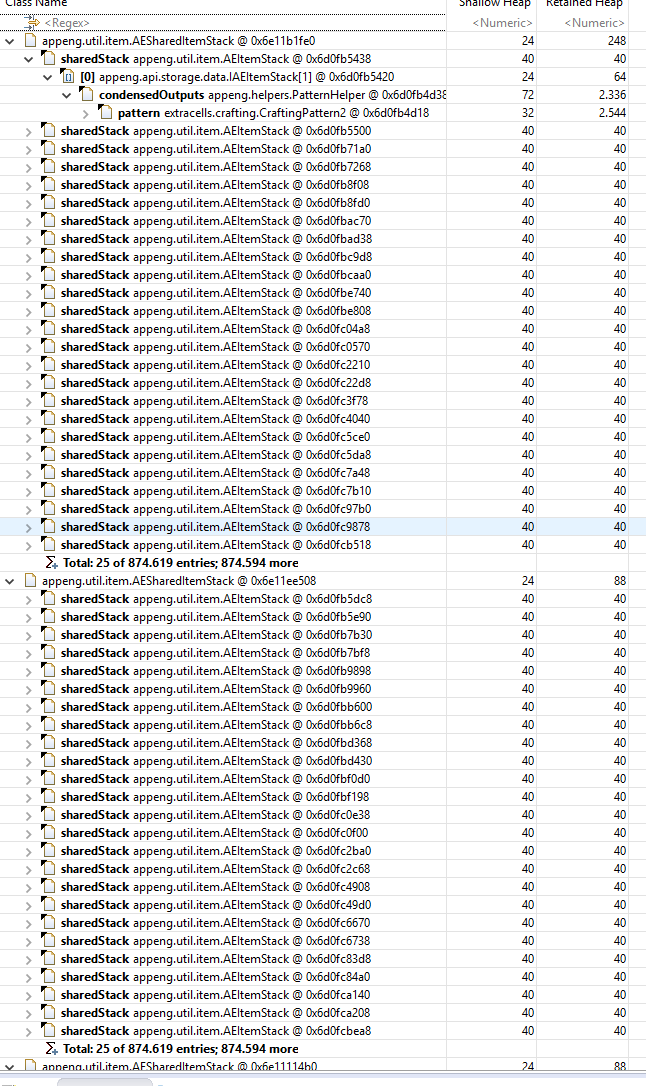This screenshot has height=1086, width=646.
Task: Click object icon of AESharedItemStack @ 0x6e11b1fe0
Action: pyautogui.click(x=30, y=40)
